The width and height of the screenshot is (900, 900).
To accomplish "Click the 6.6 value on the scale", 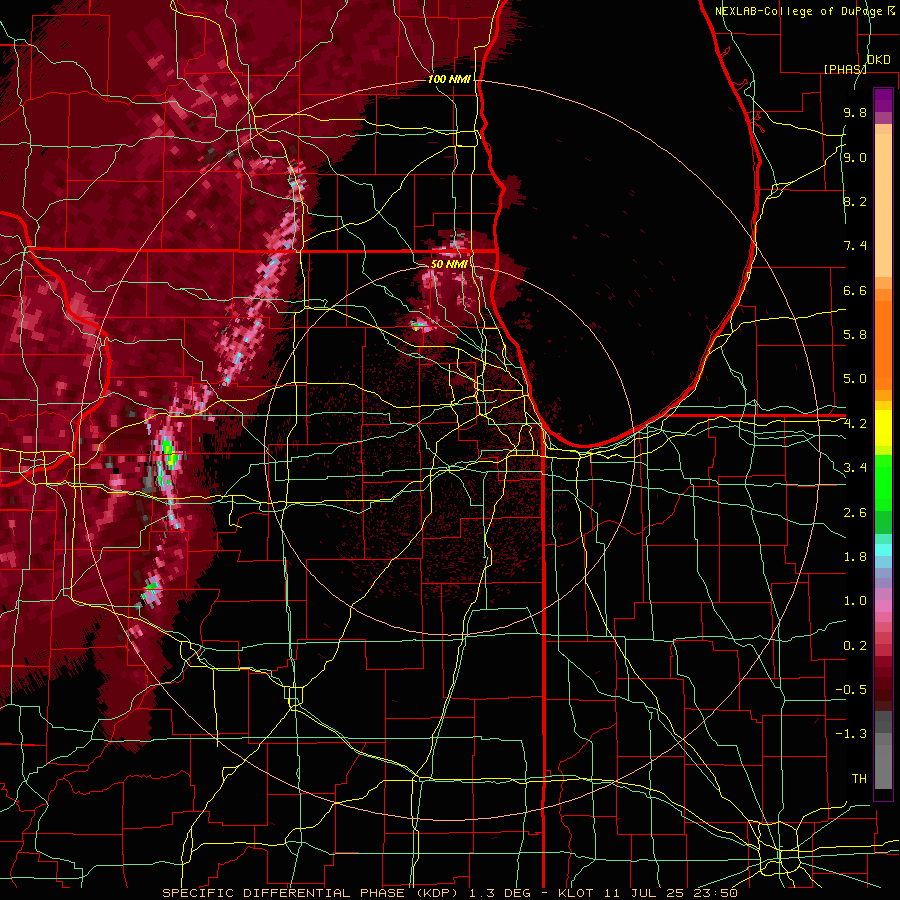I will coord(855,290).
